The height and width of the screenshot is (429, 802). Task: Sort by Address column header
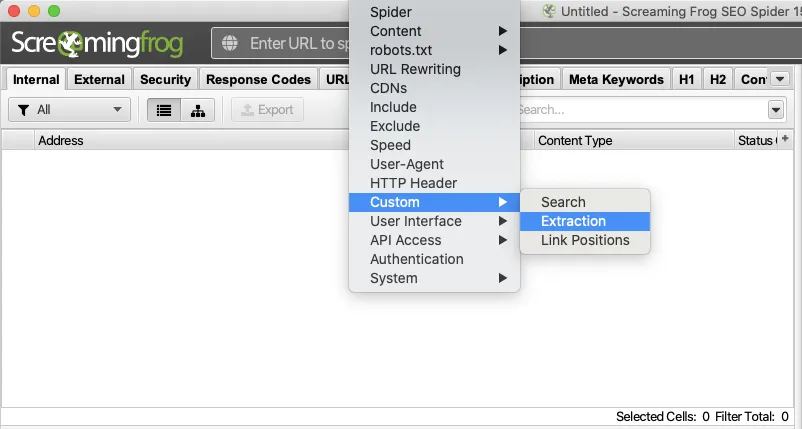pyautogui.click(x=191, y=140)
